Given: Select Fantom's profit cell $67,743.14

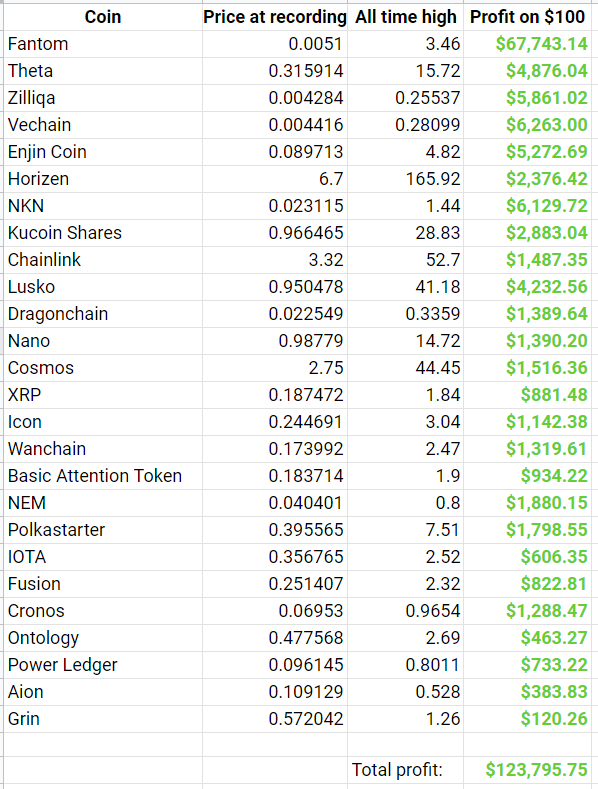Looking at the screenshot, I should pyautogui.click(x=527, y=44).
